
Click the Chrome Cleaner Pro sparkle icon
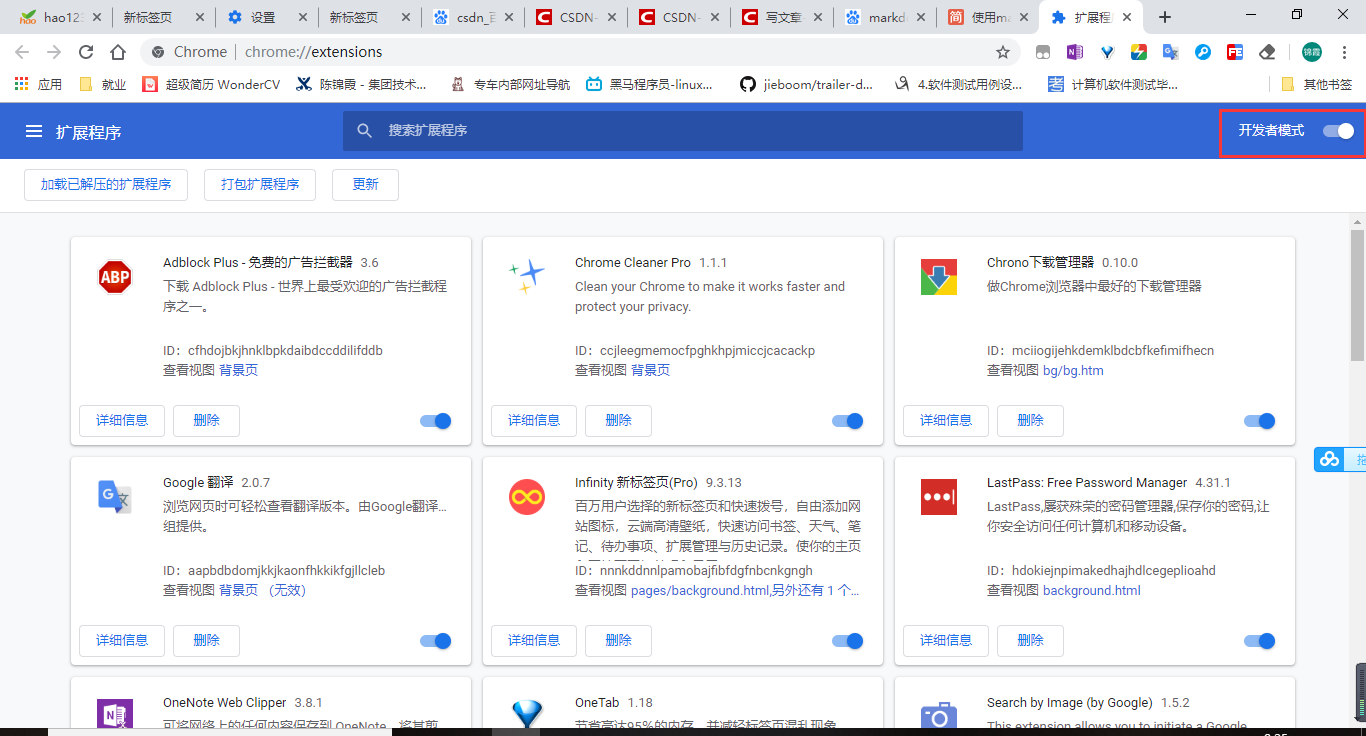point(527,277)
